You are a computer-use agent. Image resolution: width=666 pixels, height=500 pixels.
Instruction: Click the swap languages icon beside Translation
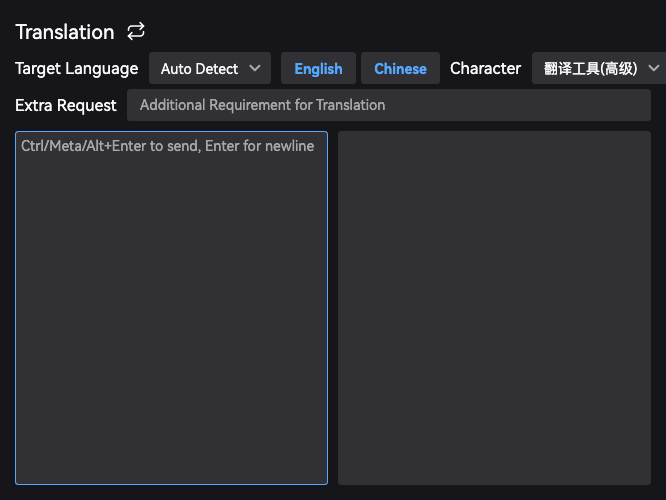(x=136, y=32)
